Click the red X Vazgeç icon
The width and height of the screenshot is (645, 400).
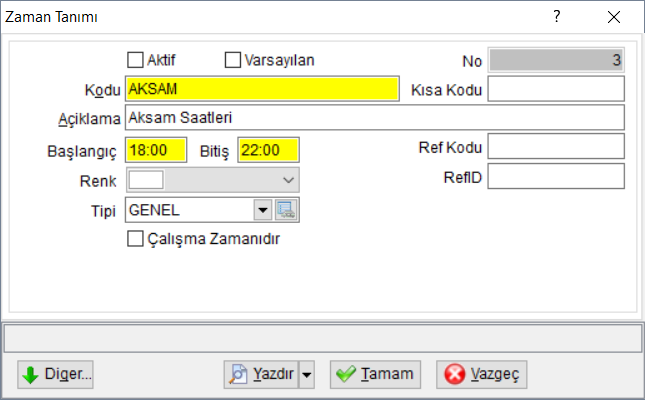(455, 374)
